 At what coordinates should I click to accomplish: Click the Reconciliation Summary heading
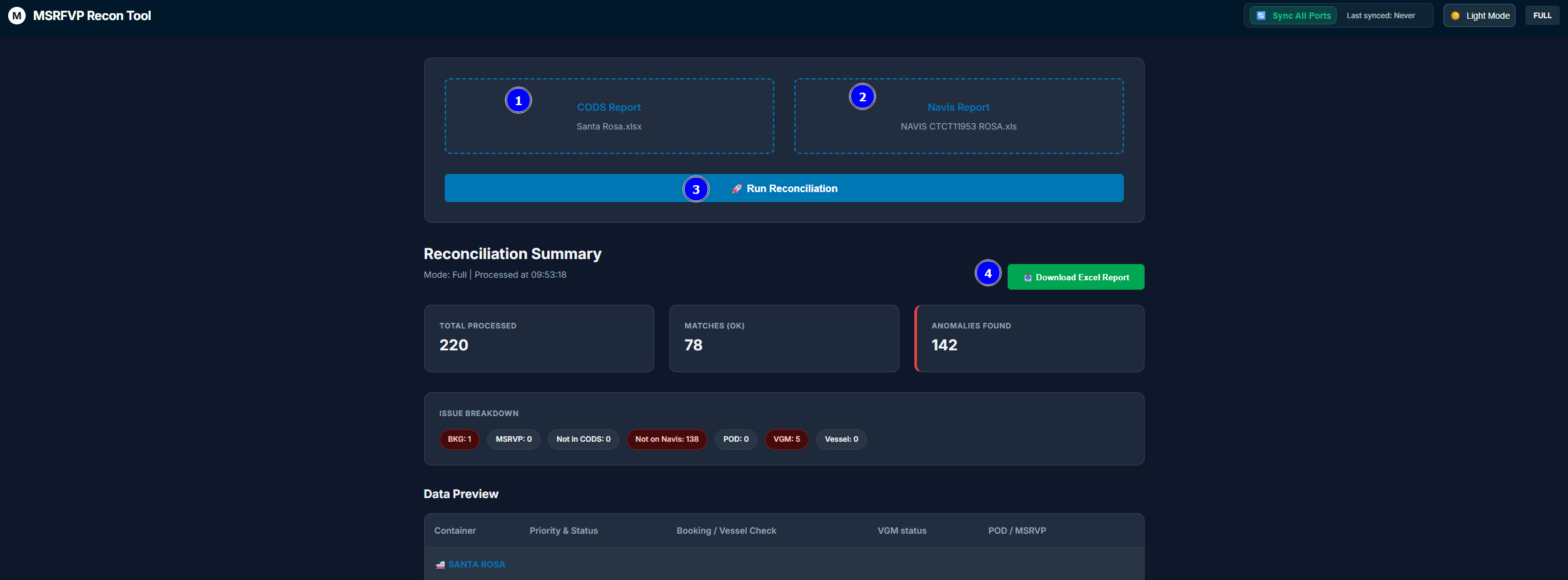(x=512, y=253)
